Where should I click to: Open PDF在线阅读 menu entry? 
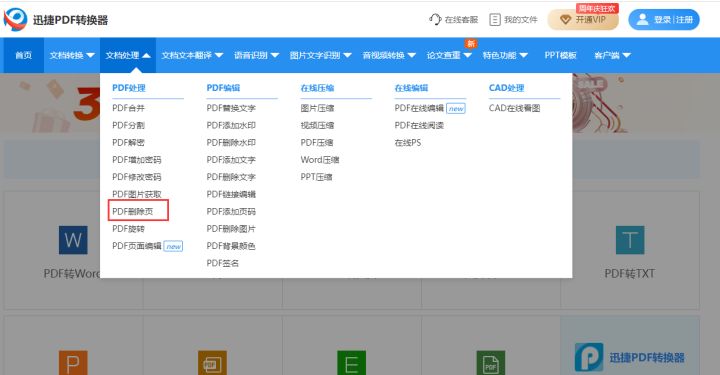click(419, 125)
